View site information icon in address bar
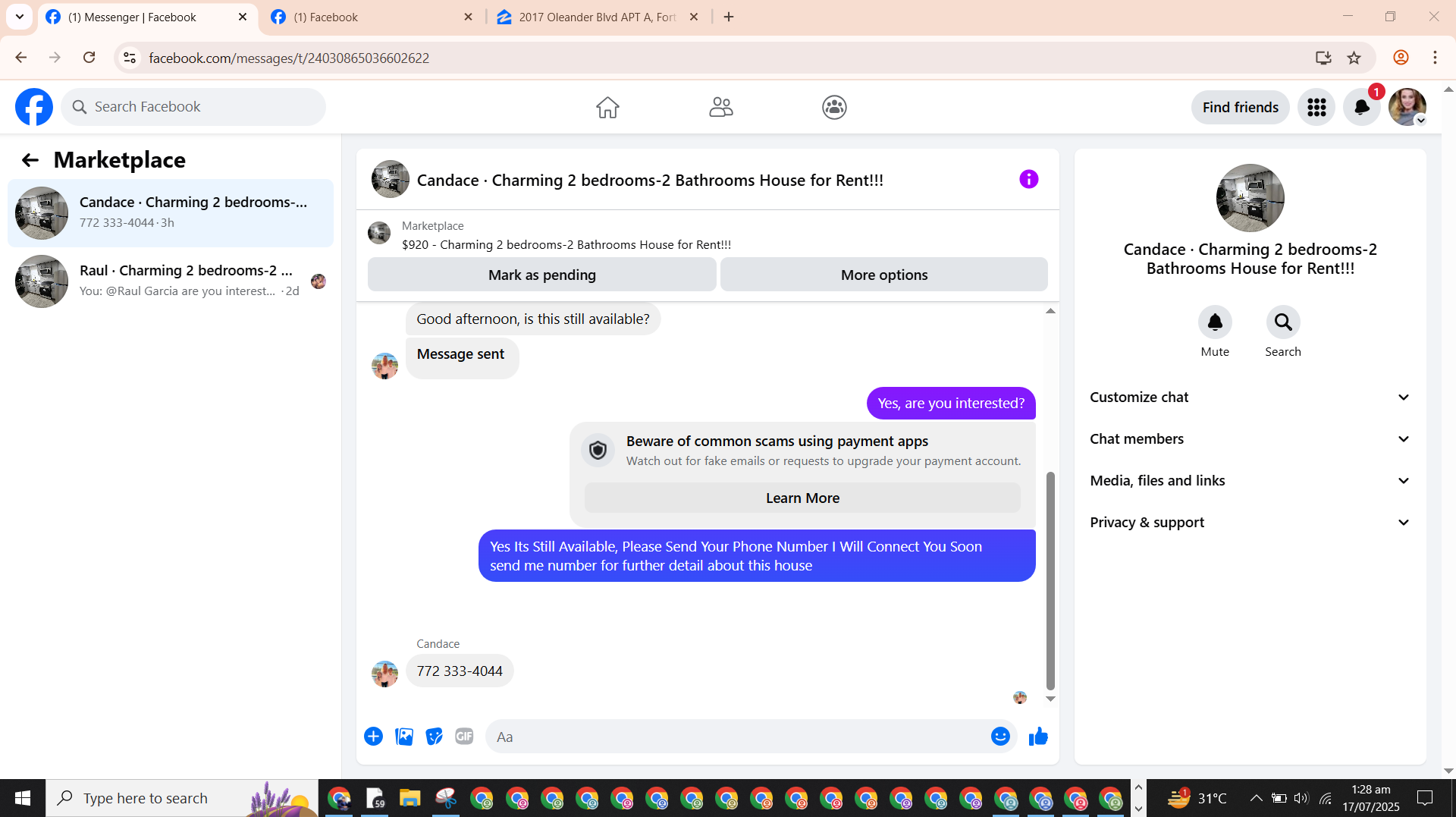Viewport: 1456px width, 817px height. (130, 58)
